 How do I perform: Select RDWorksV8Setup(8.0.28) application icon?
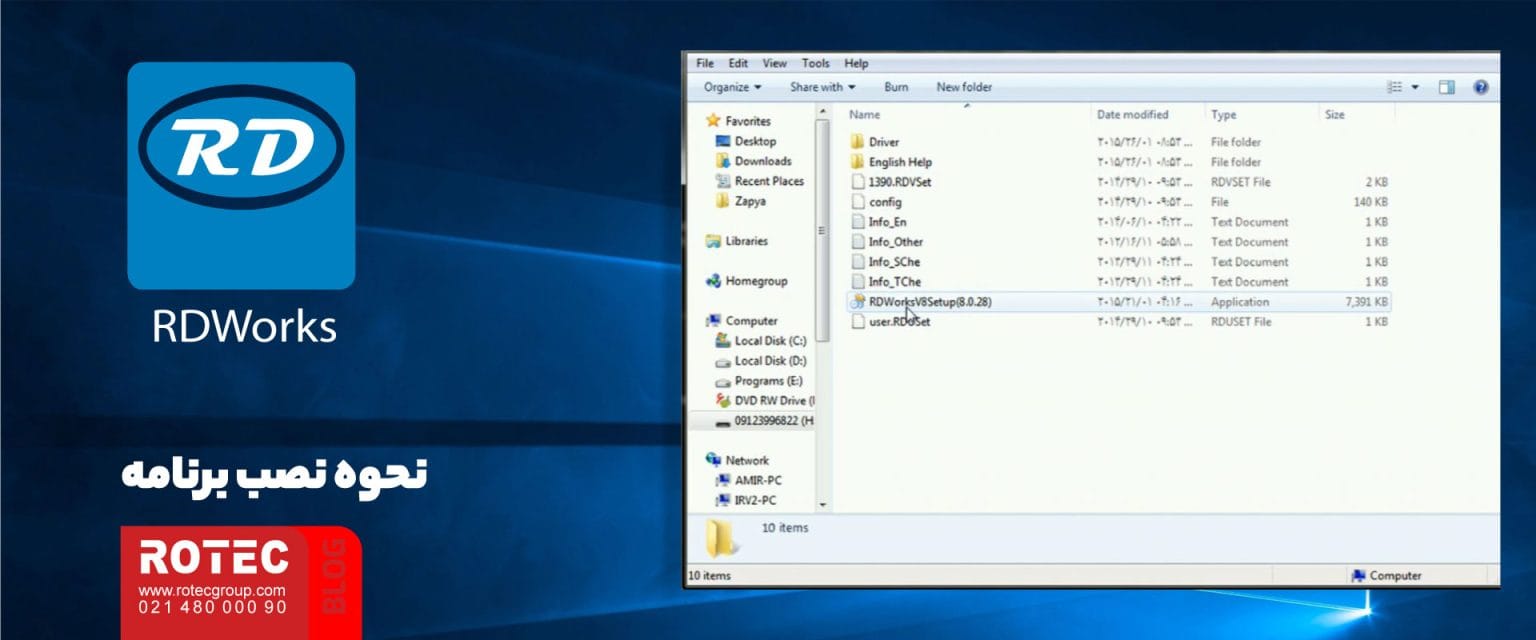click(857, 302)
